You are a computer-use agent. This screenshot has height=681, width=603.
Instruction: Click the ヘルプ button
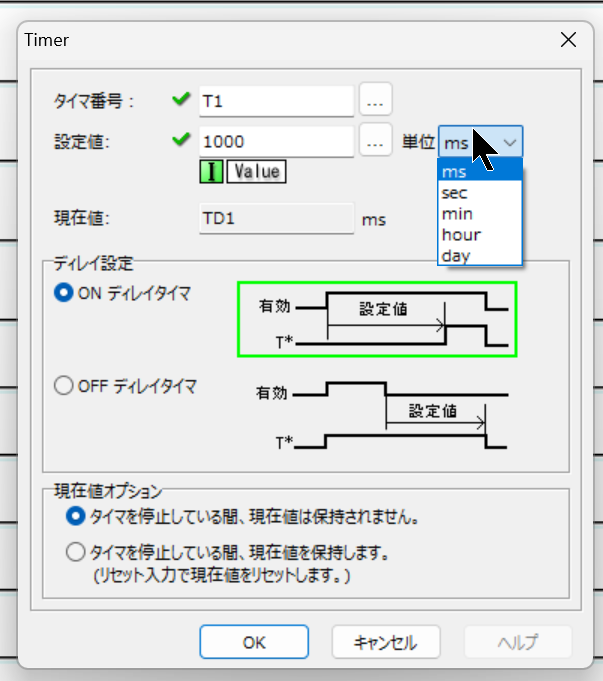click(x=518, y=642)
